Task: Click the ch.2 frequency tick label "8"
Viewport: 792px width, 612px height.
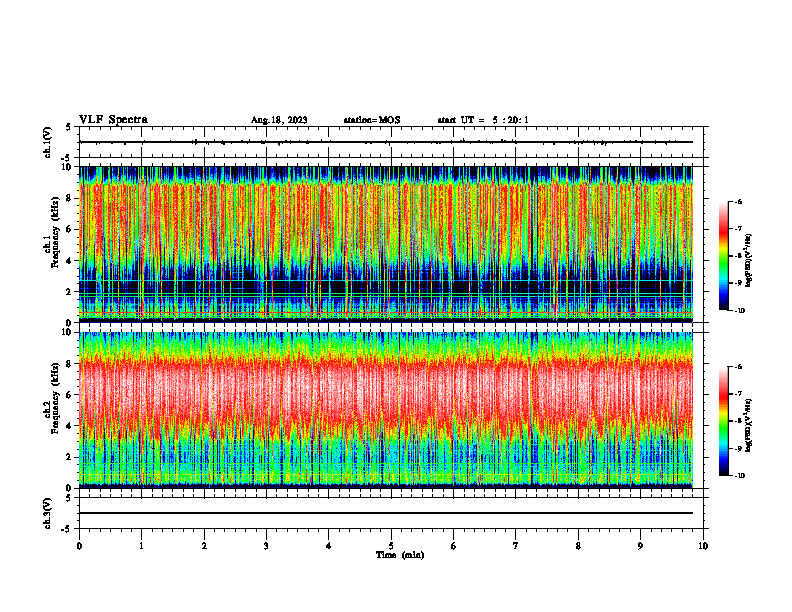Action: [x=69, y=364]
